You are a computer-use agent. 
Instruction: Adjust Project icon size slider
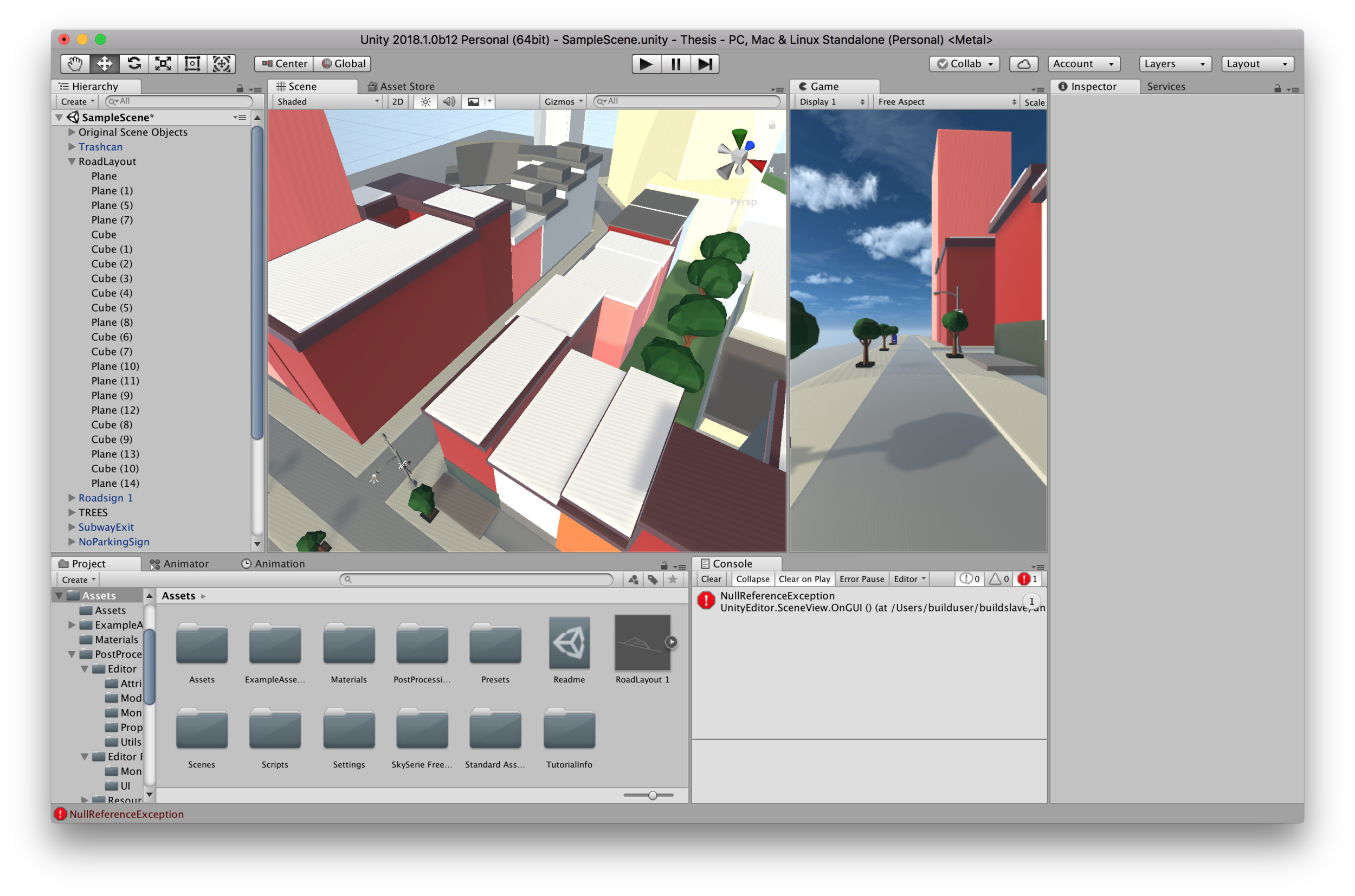[653, 795]
